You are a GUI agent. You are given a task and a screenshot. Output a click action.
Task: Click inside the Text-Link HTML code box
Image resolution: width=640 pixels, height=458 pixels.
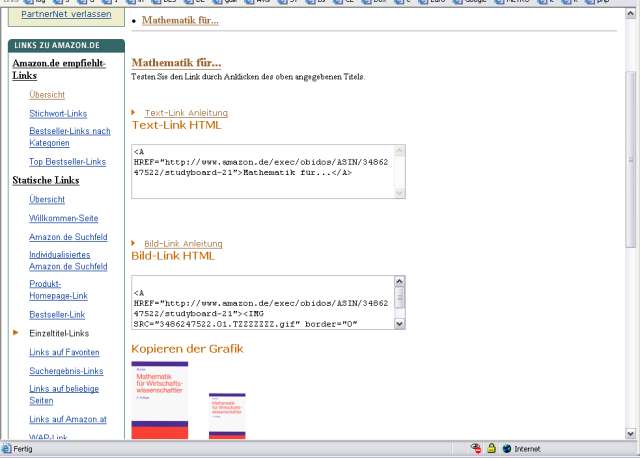[262, 171]
